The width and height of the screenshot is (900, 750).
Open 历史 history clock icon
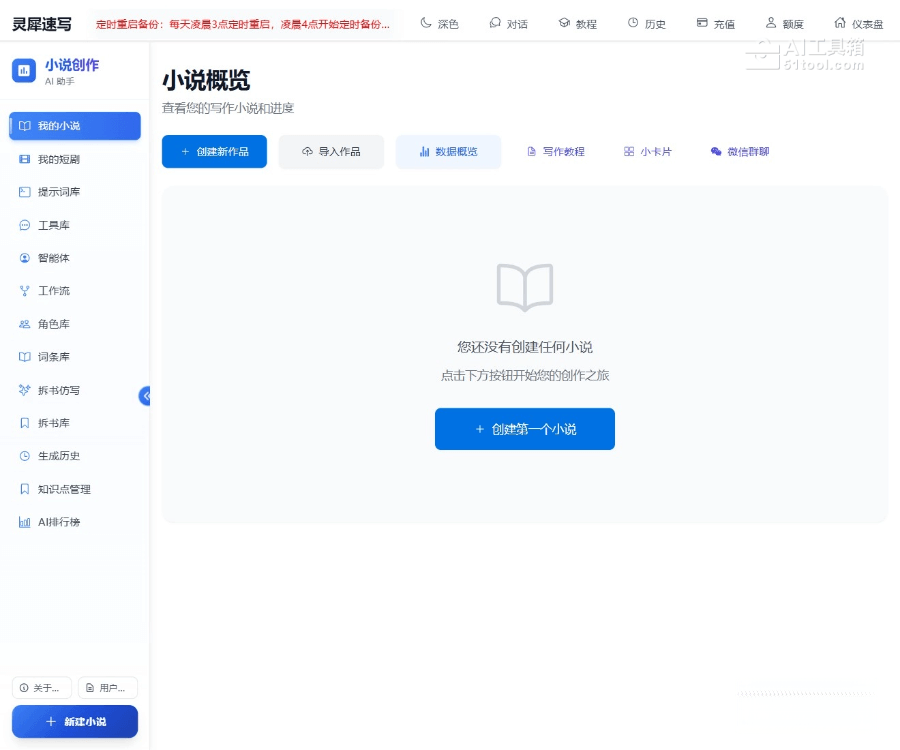646,23
